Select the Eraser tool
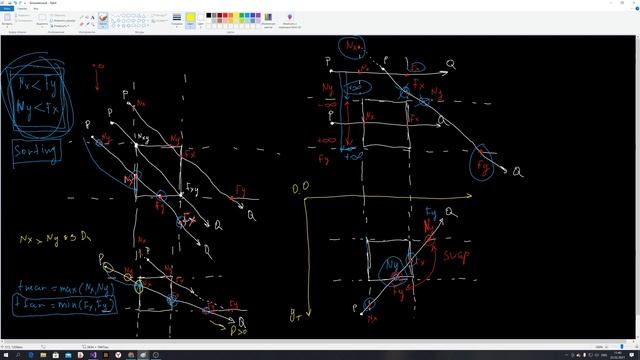This screenshot has height=360, width=640. point(81,24)
